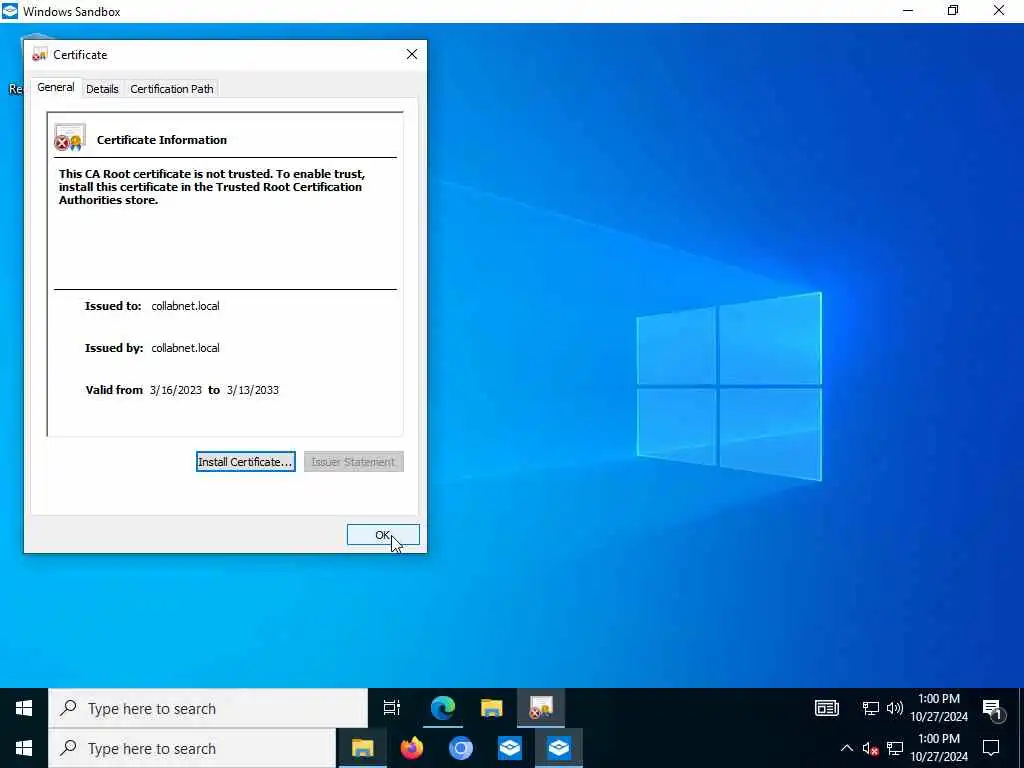
Task: Select the General tab
Action: click(56, 88)
